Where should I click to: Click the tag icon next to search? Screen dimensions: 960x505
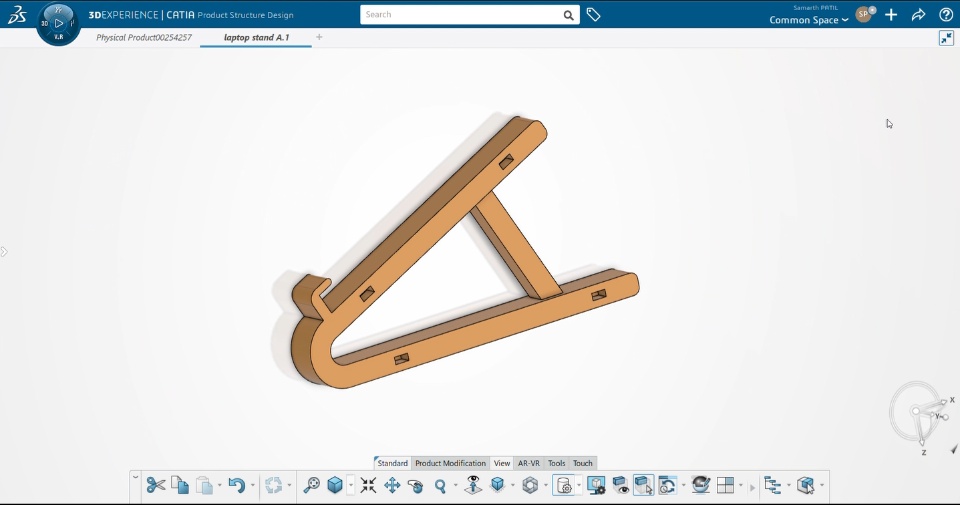(593, 15)
